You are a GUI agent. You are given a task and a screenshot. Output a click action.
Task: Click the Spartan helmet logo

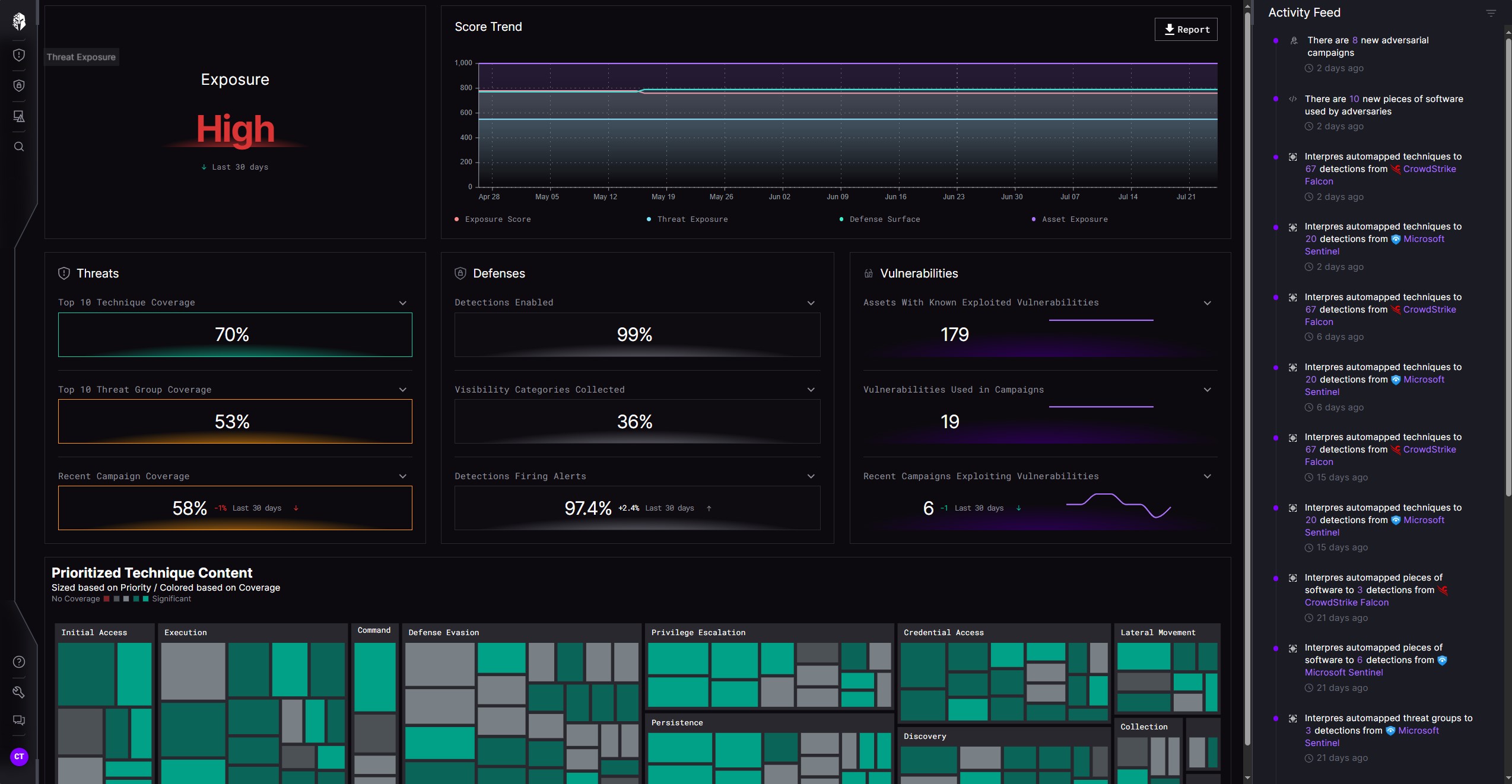[19, 21]
